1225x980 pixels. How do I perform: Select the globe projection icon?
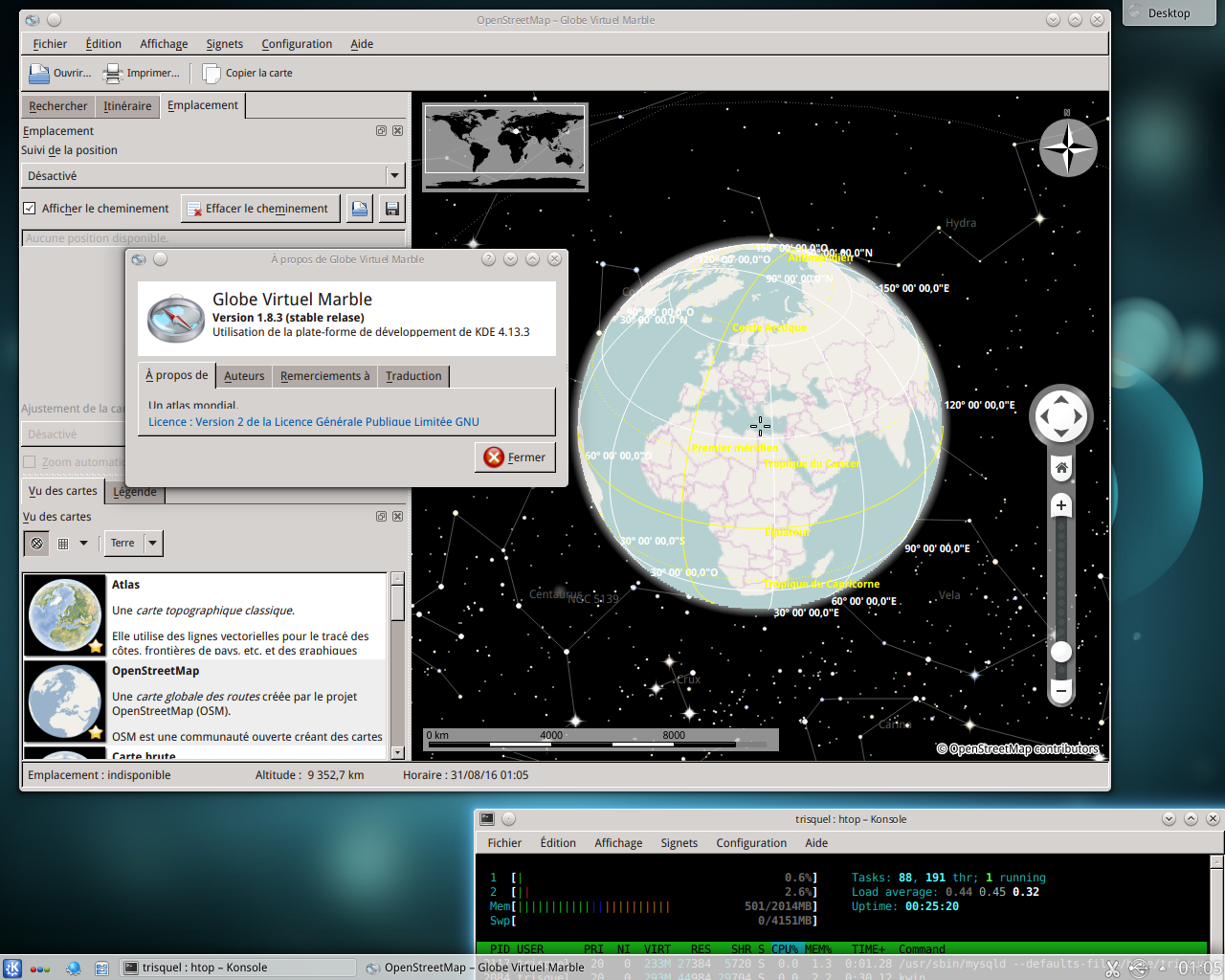pyautogui.click(x=37, y=544)
